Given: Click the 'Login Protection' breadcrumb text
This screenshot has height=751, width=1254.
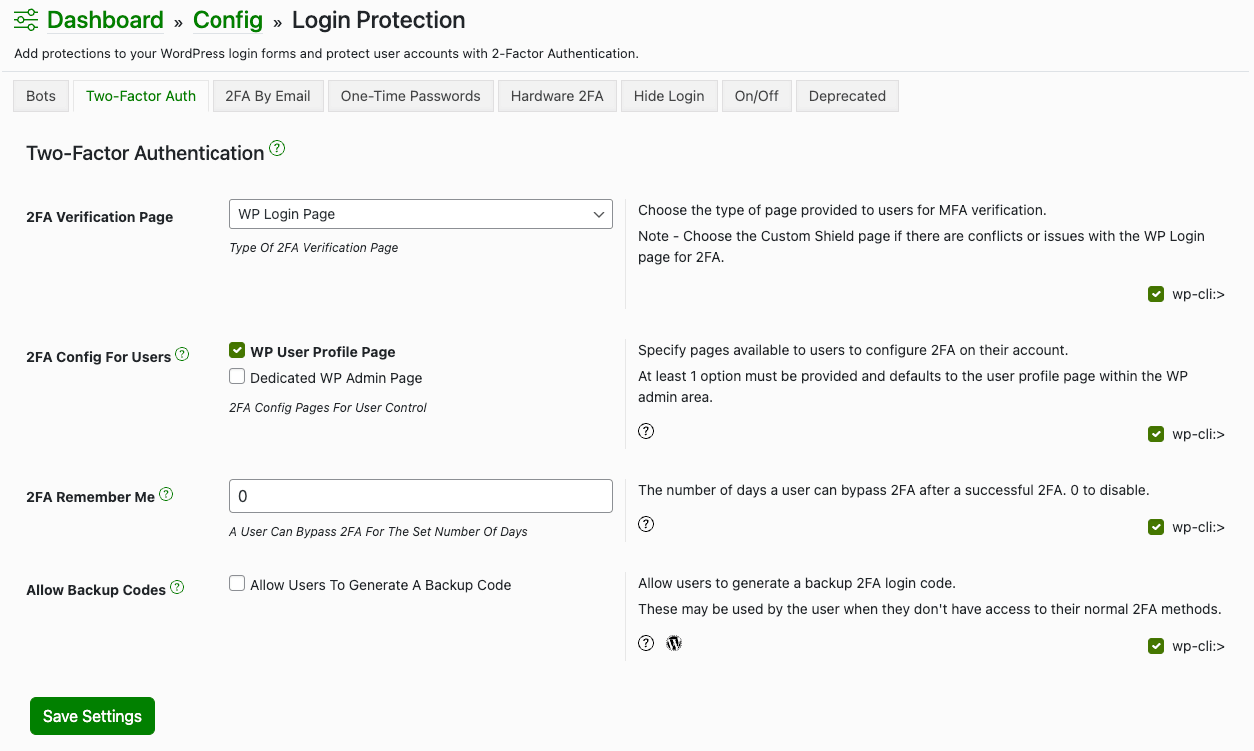Looking at the screenshot, I should (378, 20).
